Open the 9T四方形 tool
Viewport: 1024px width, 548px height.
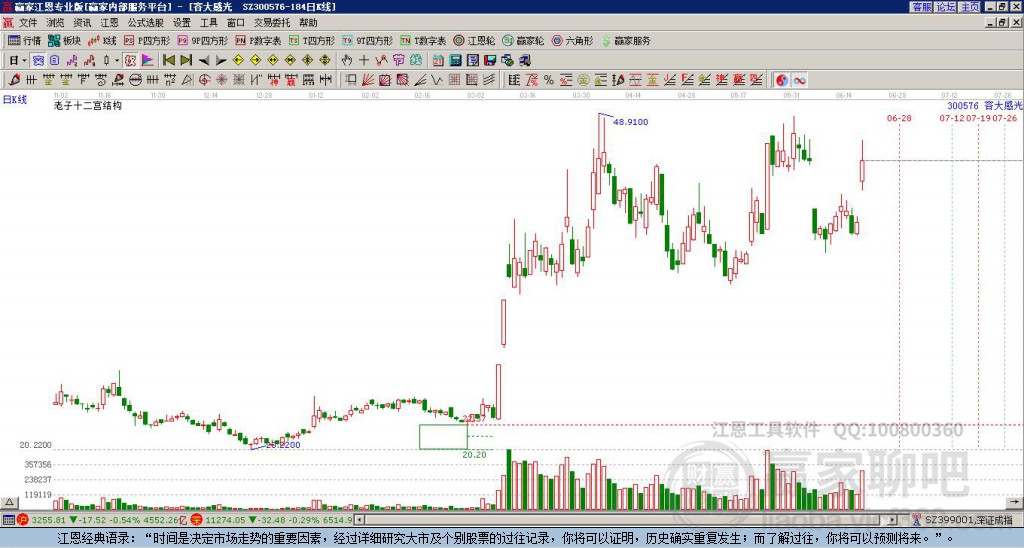[x=368, y=40]
